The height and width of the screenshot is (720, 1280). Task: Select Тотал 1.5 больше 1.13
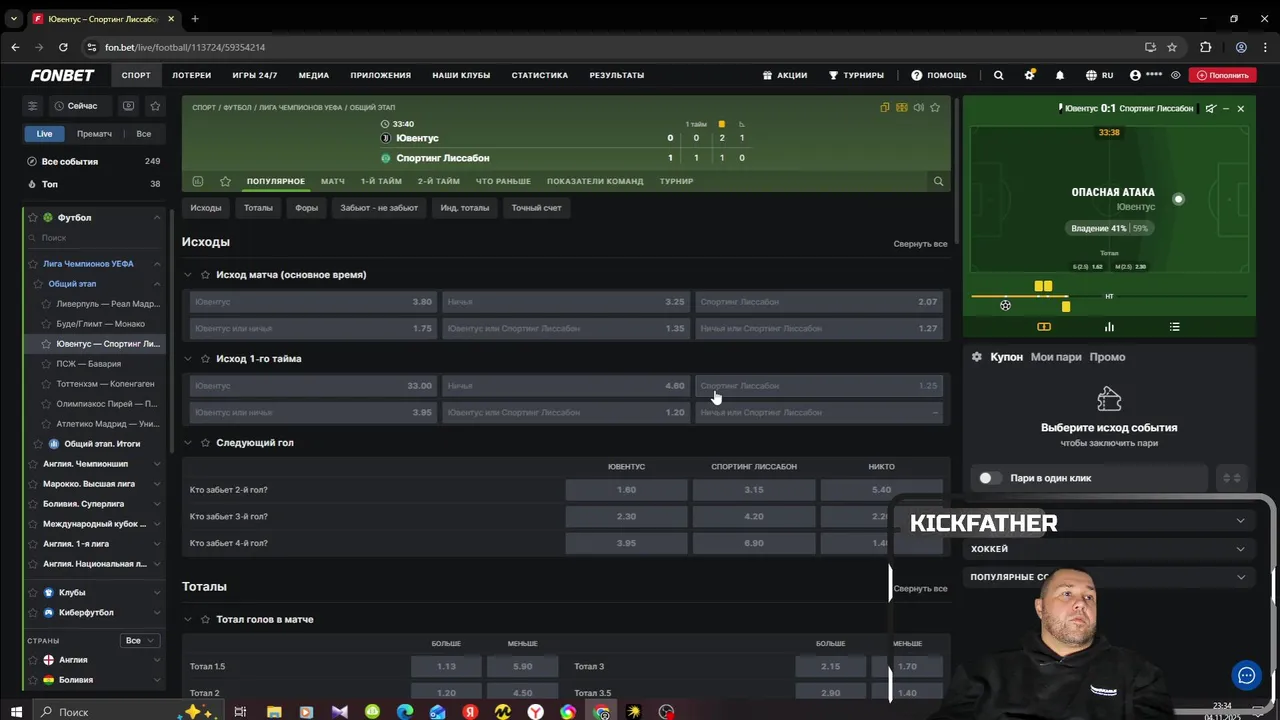click(x=446, y=666)
